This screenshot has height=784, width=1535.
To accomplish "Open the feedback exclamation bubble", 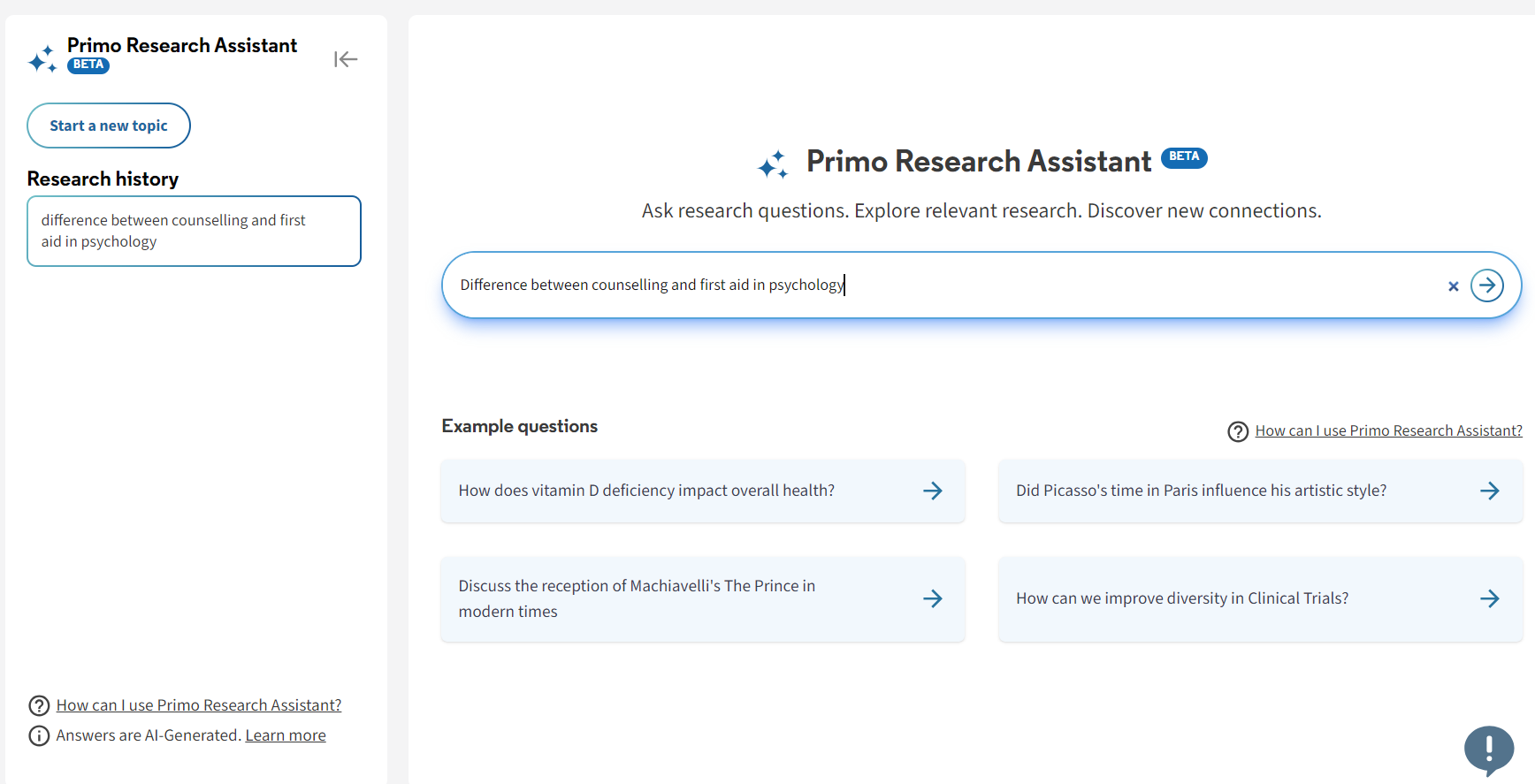I will click(1489, 750).
